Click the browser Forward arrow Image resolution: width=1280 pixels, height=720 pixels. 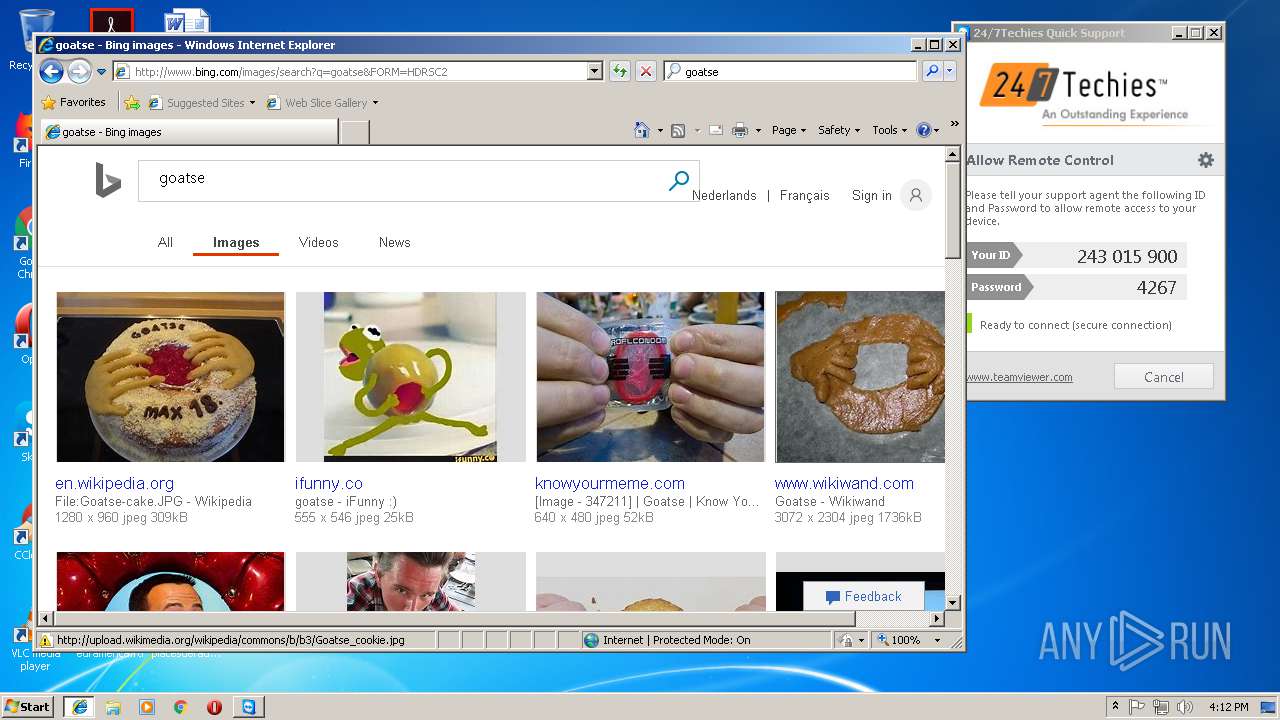pos(78,71)
